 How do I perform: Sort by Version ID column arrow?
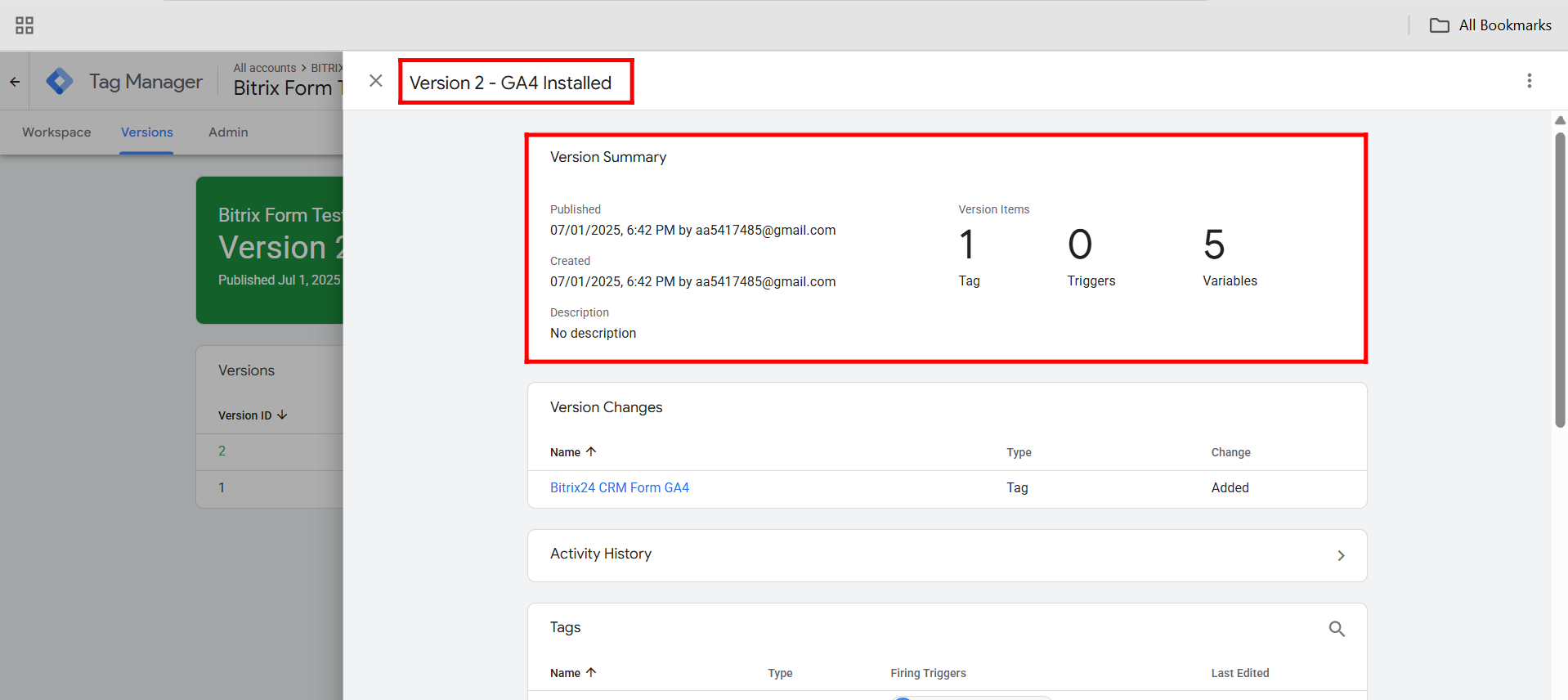click(282, 415)
